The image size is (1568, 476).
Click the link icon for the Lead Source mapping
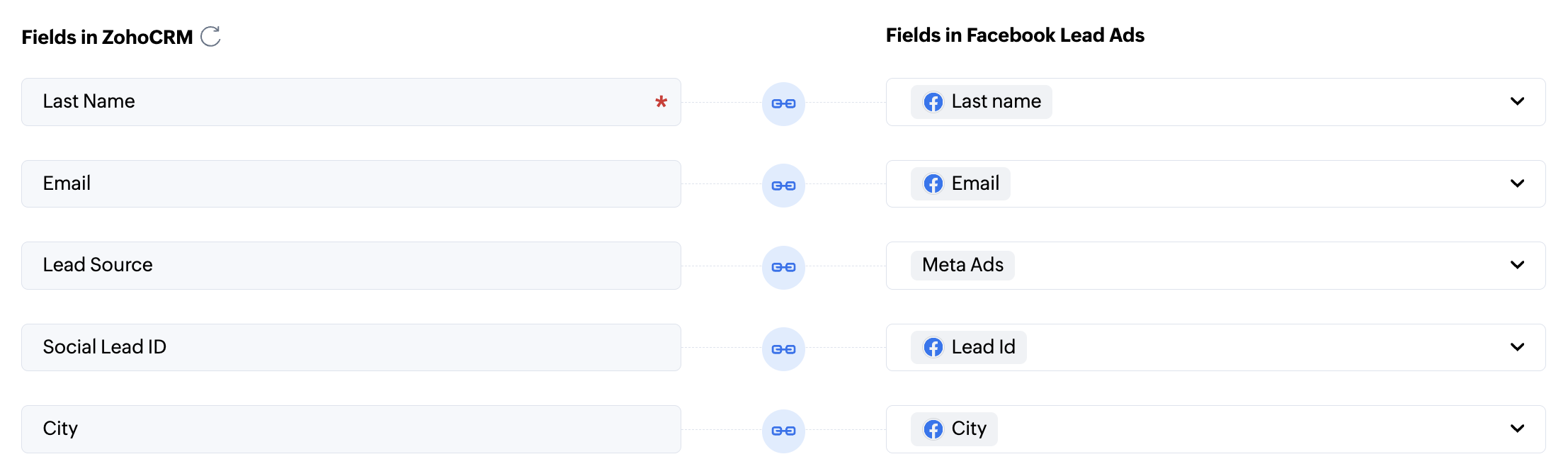783,267
